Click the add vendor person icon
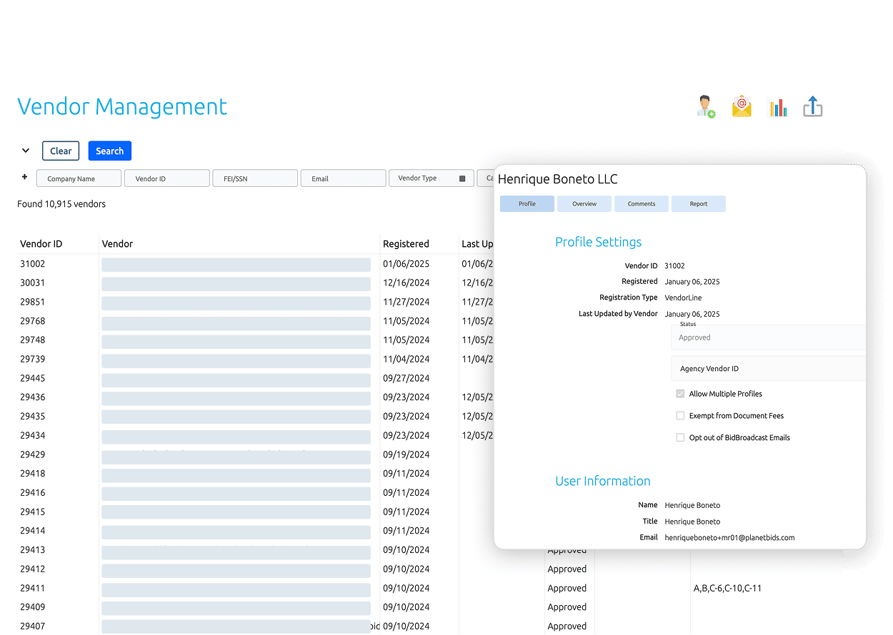 pos(706,106)
